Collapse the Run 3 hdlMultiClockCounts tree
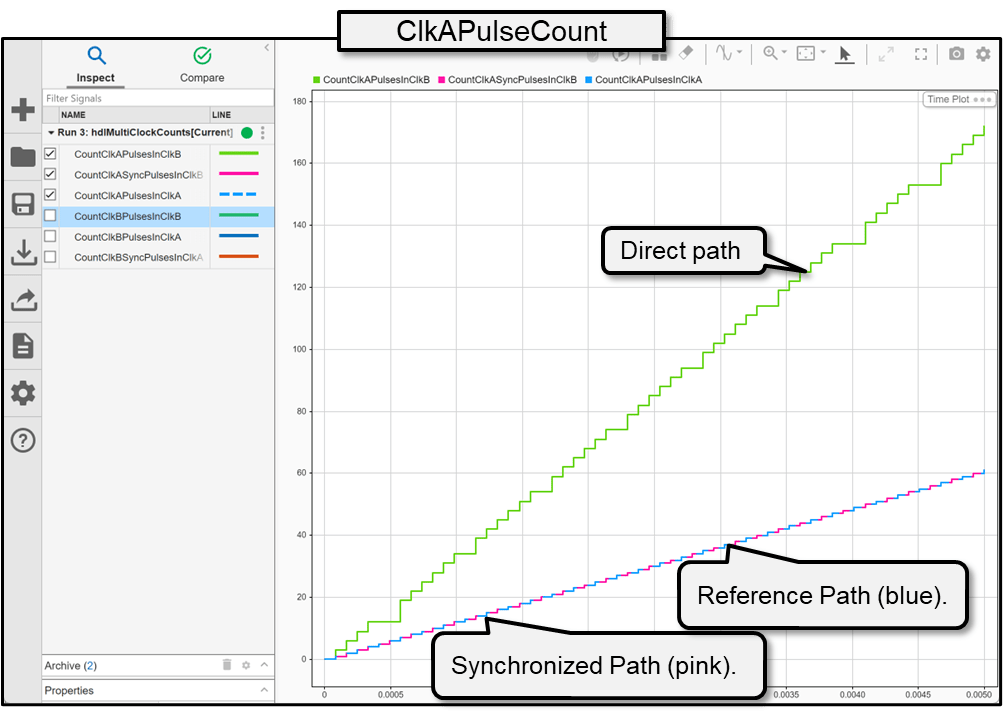Image resolution: width=1003 pixels, height=713 pixels. tap(51, 132)
